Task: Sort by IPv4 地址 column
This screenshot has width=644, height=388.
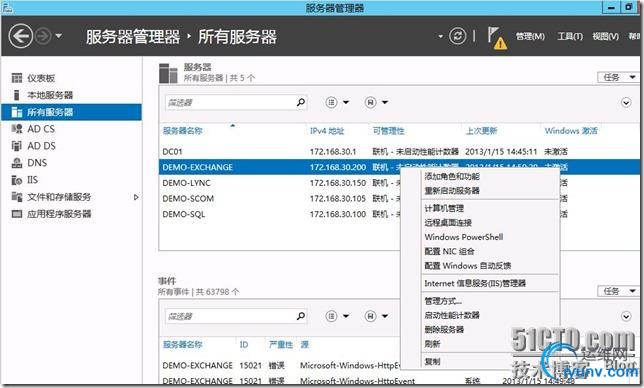Action: [327, 131]
